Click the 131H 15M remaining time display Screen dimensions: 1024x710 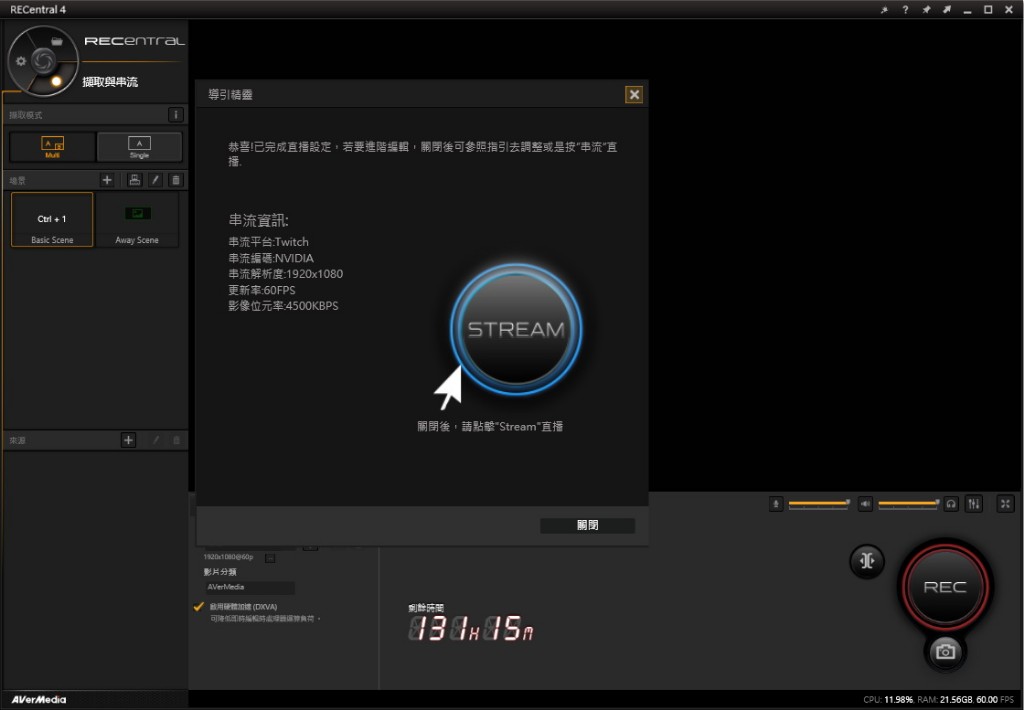[471, 628]
